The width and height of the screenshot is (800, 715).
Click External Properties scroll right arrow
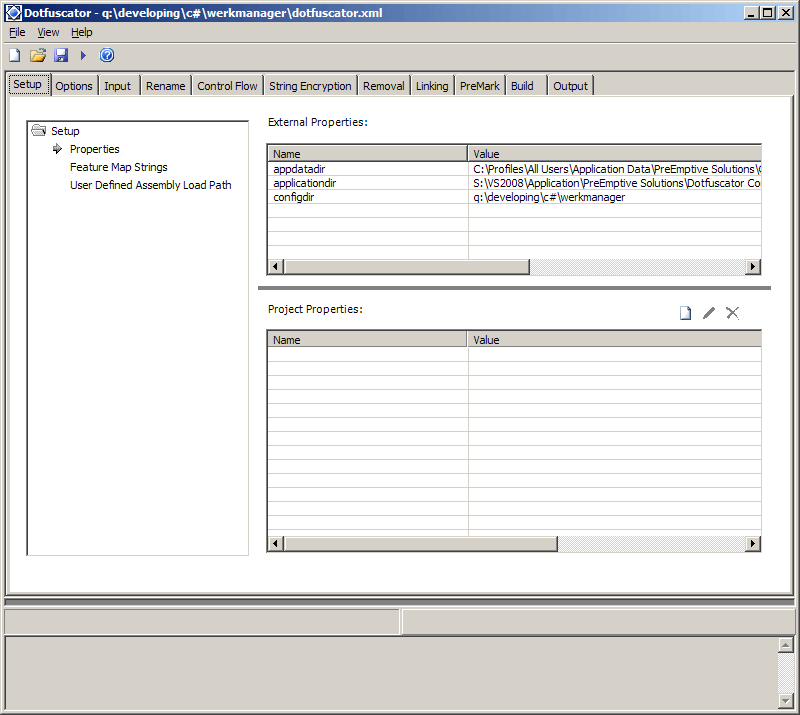(x=753, y=266)
